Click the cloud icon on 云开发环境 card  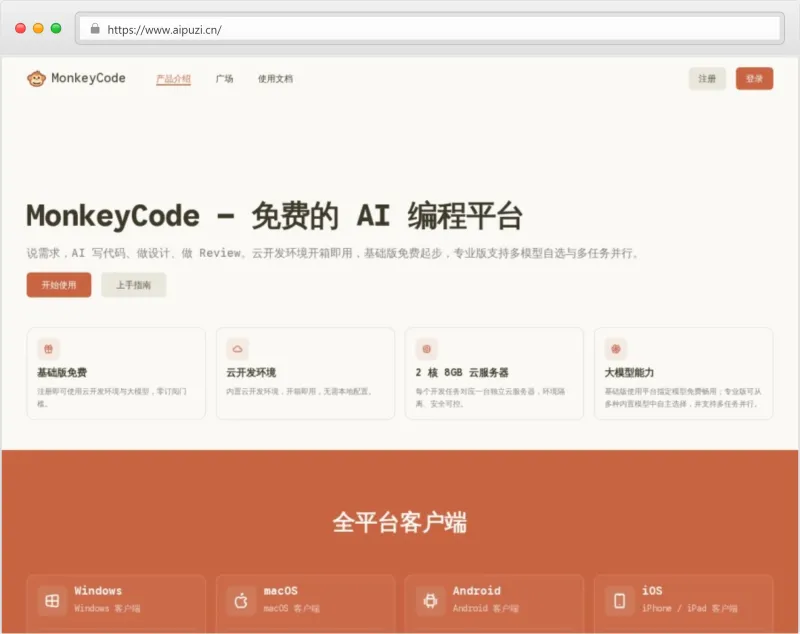(236, 349)
